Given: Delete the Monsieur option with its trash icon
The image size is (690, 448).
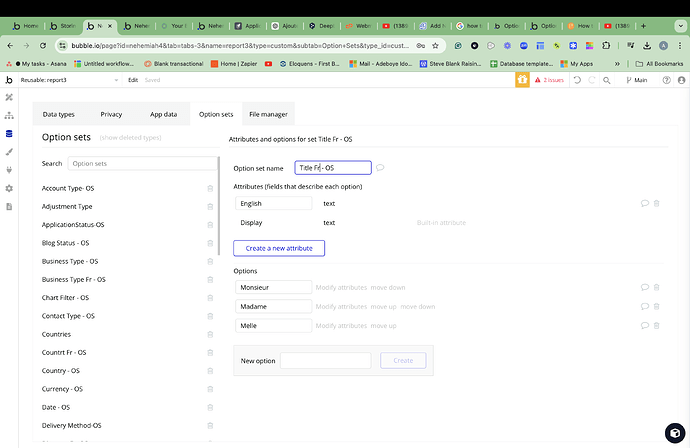Looking at the screenshot, I should pos(657,287).
